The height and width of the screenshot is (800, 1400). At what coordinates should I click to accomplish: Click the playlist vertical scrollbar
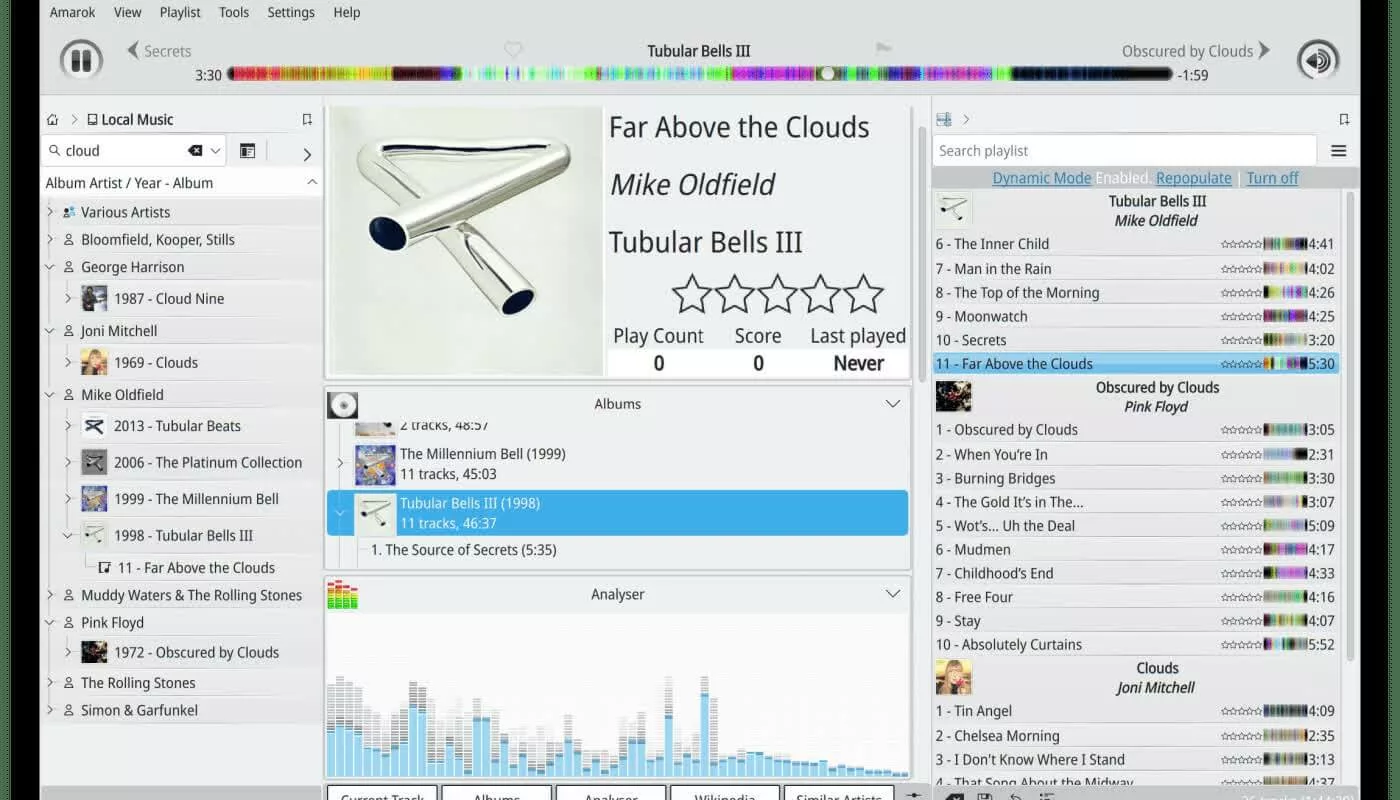(1349, 425)
